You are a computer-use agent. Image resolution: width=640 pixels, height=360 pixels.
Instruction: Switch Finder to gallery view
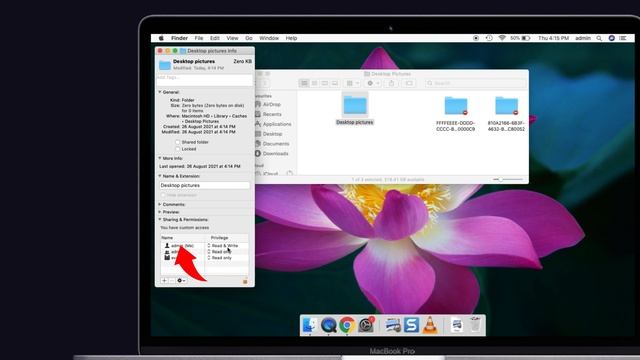(335, 83)
